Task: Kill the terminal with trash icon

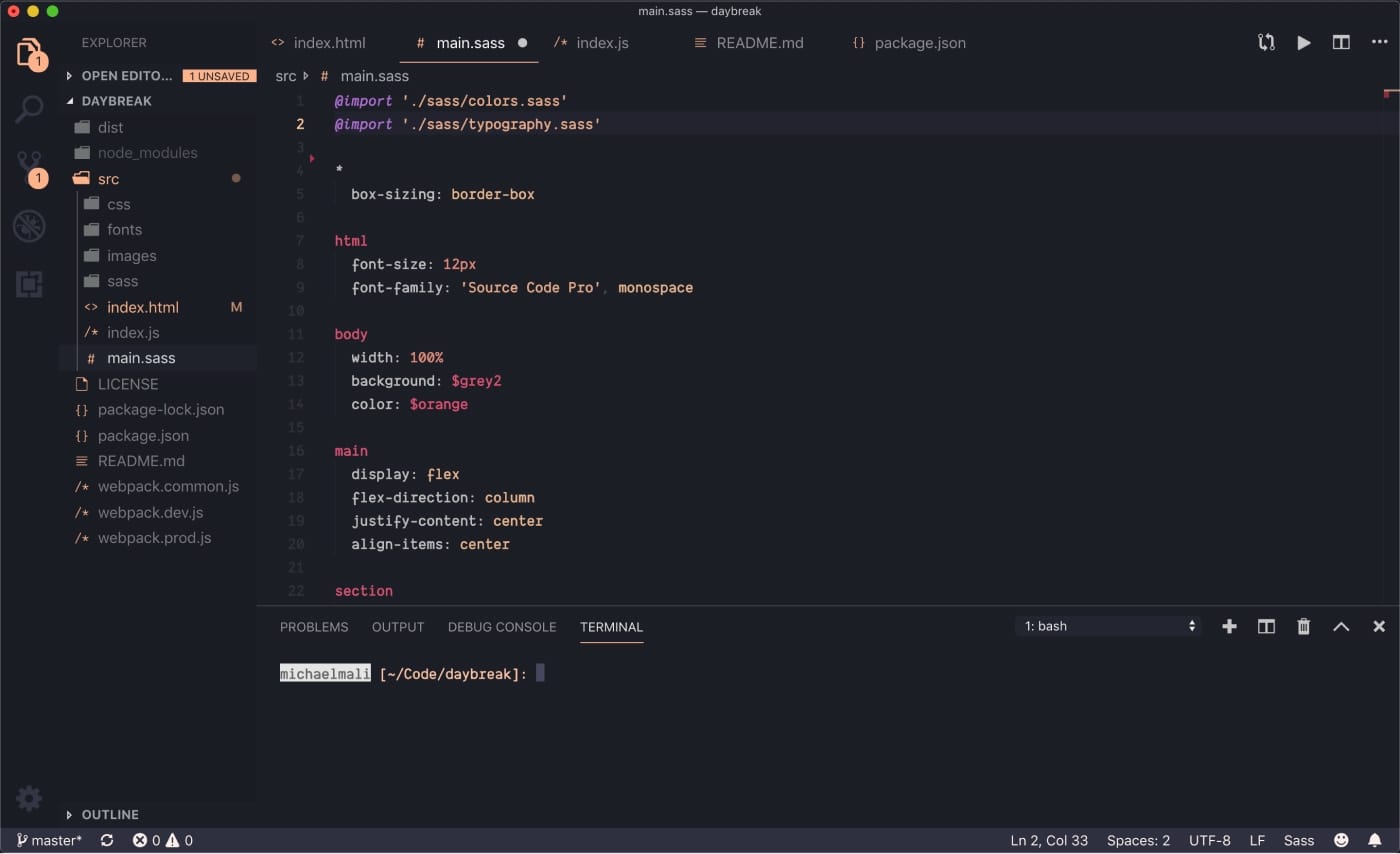Action: 1303,627
